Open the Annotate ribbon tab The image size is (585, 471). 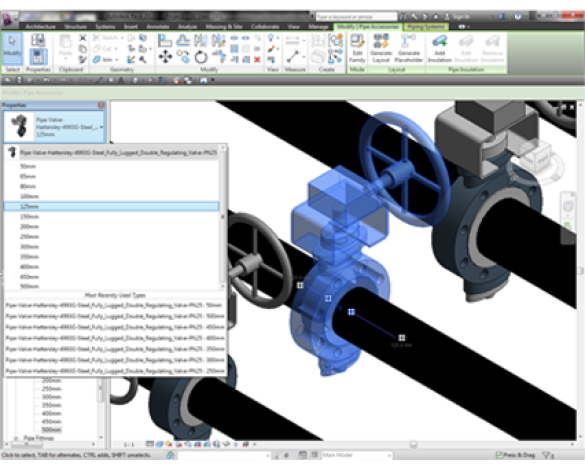(158, 27)
